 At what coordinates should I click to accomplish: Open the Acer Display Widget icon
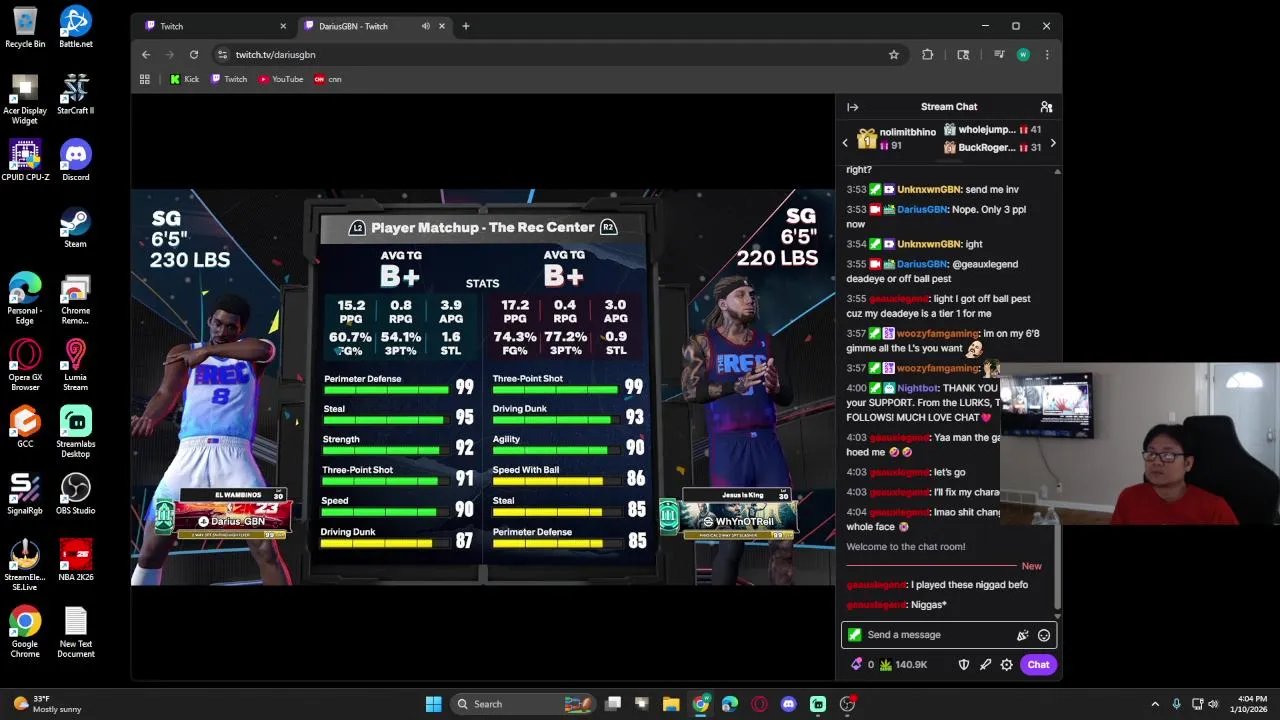pyautogui.click(x=25, y=98)
